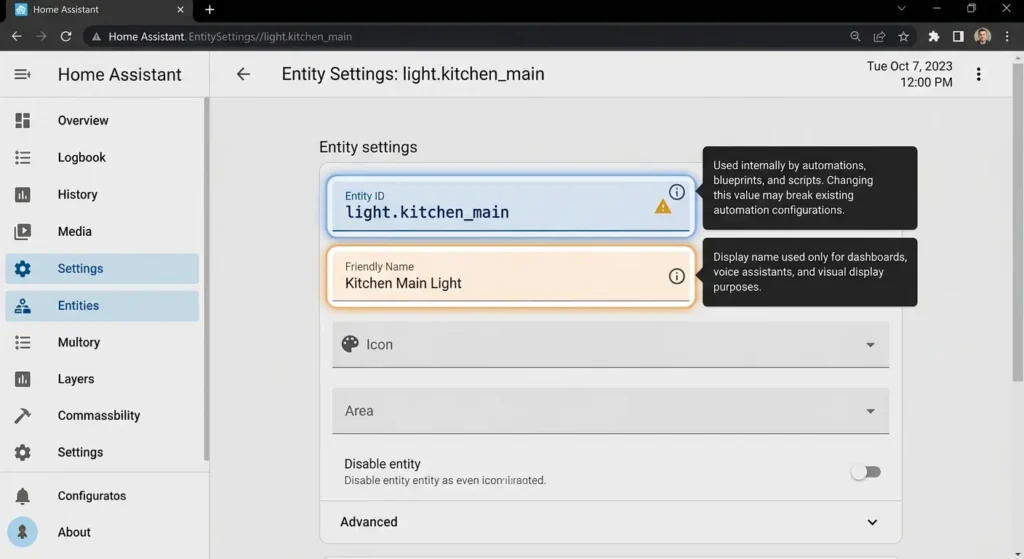Click the Overview dashboard icon
Image resolution: width=1024 pixels, height=559 pixels.
click(x=22, y=120)
